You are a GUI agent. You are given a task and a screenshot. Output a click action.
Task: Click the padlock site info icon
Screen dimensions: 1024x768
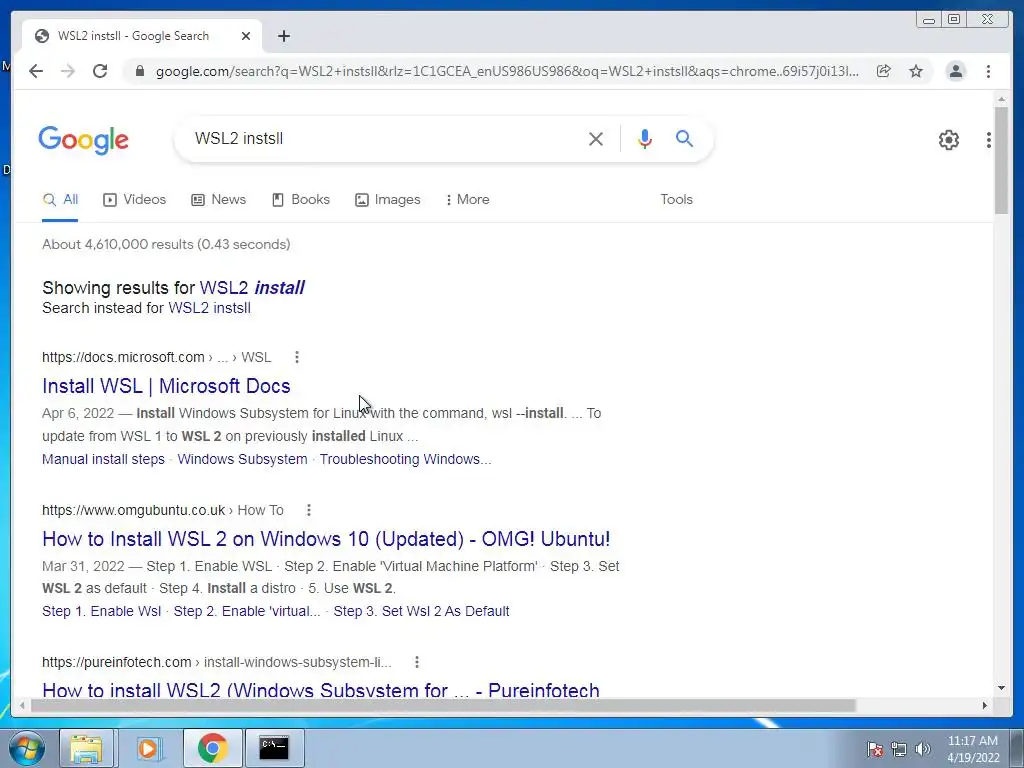coord(139,71)
